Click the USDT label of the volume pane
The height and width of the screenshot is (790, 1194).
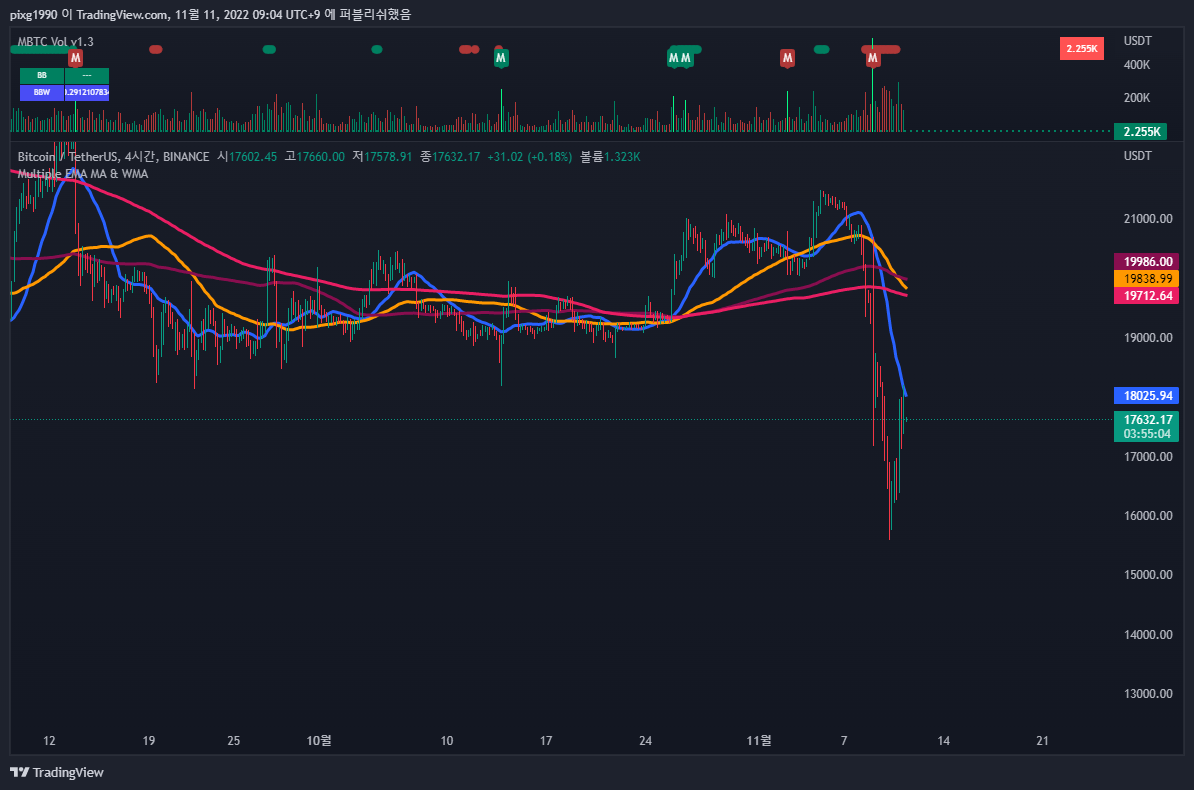tap(1138, 41)
